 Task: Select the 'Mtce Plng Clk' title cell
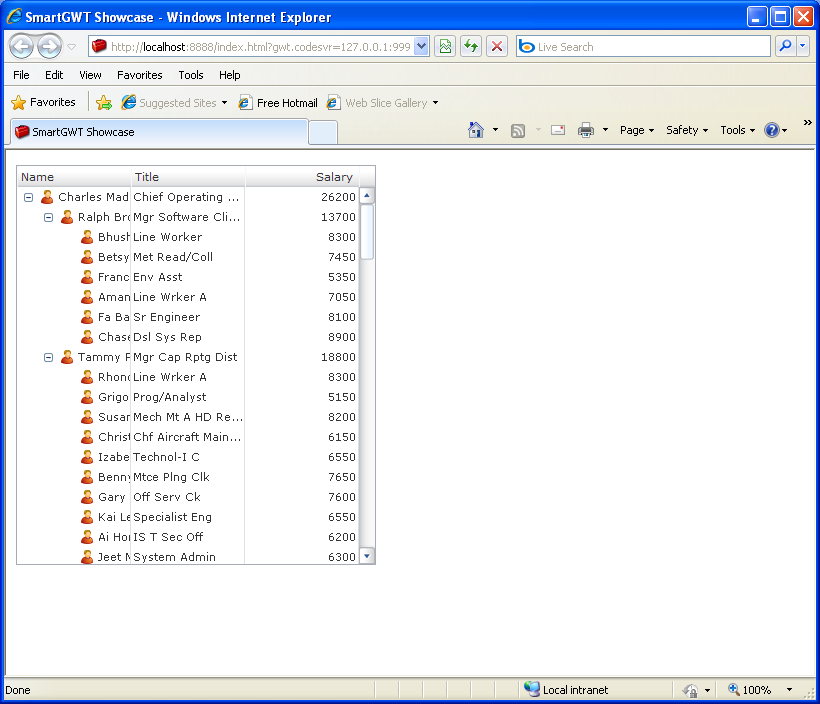click(x=188, y=477)
